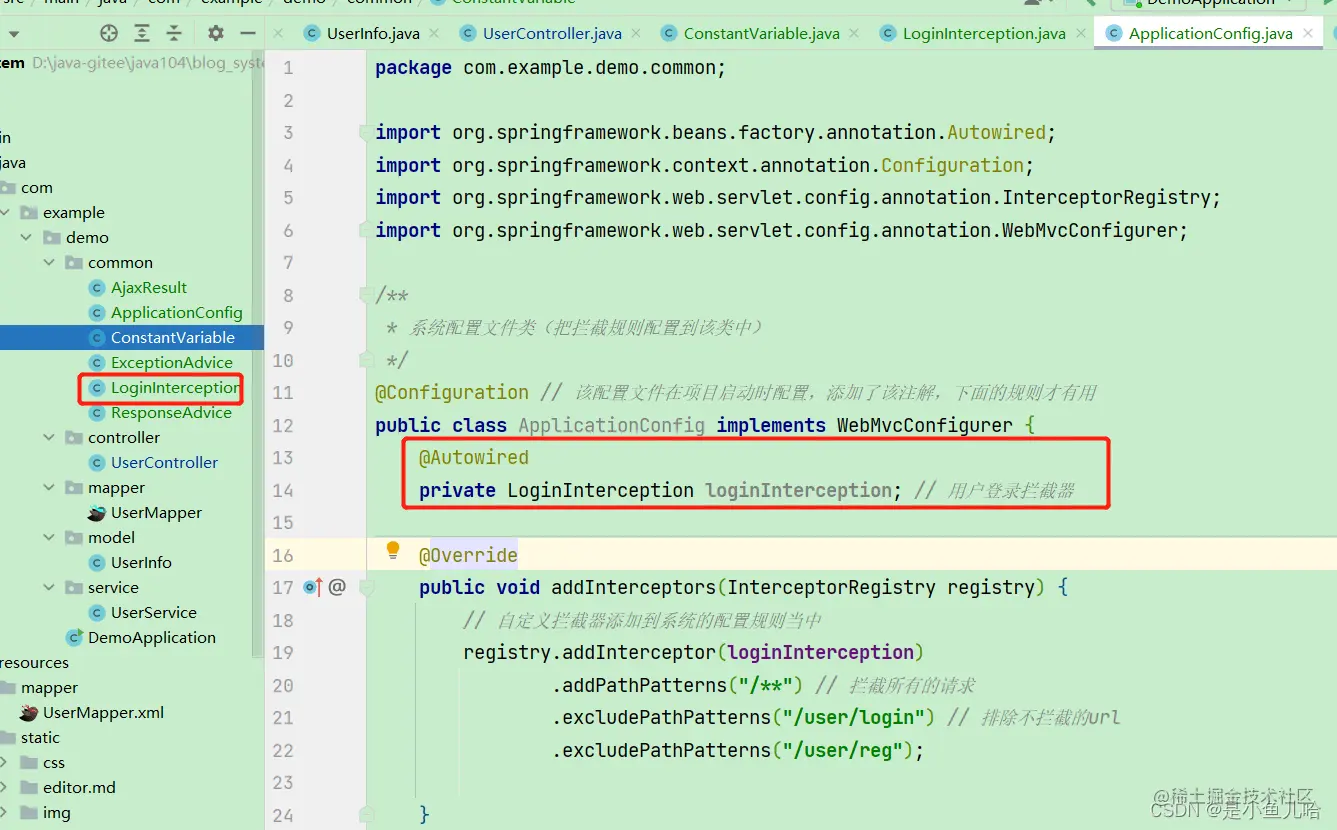Click the Collapse All icon in project panel
Screen dimensions: 1337x830
point(174,33)
